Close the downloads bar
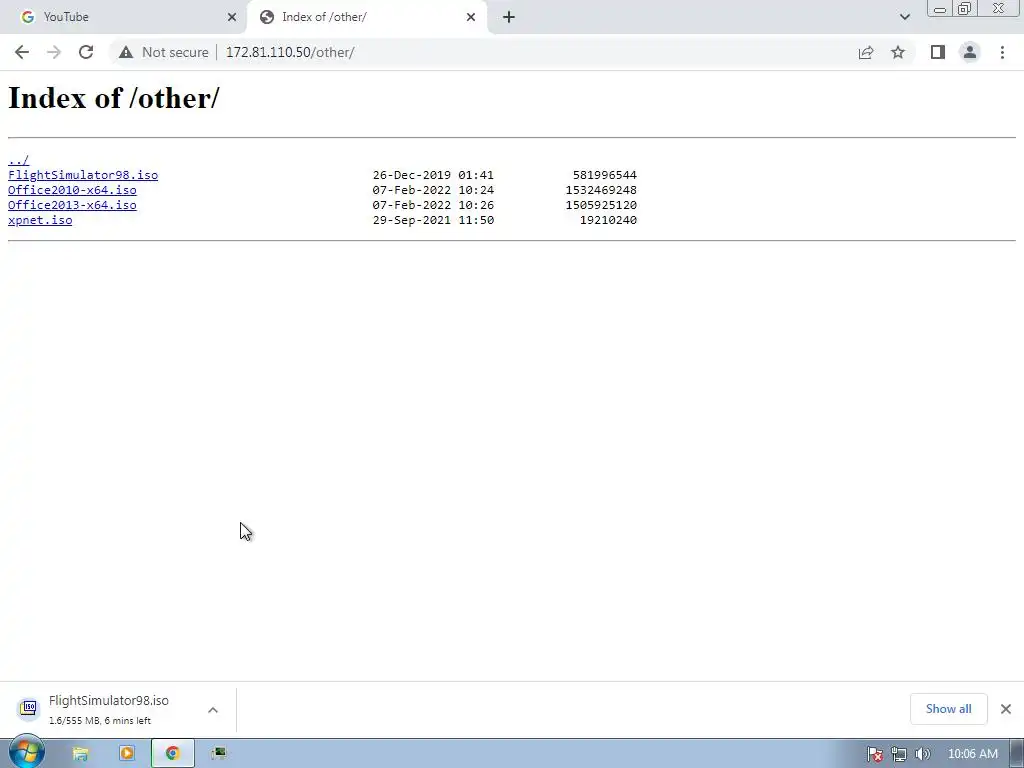The height and width of the screenshot is (768, 1024). [1006, 709]
